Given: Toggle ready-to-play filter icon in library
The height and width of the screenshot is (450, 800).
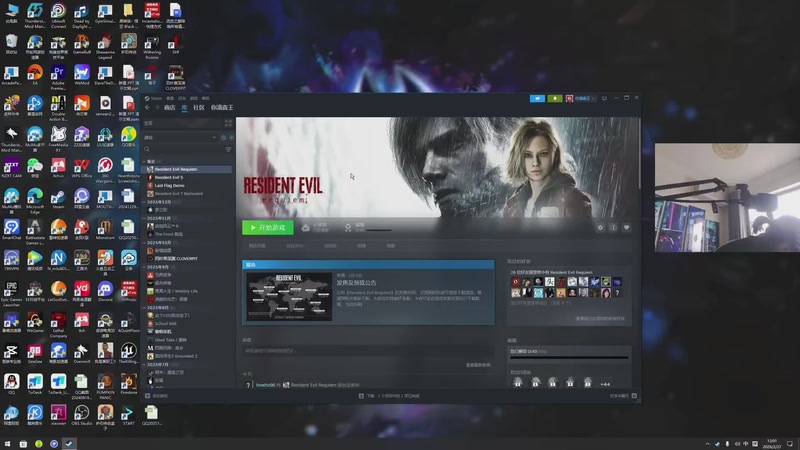Looking at the screenshot, I should coord(231,138).
